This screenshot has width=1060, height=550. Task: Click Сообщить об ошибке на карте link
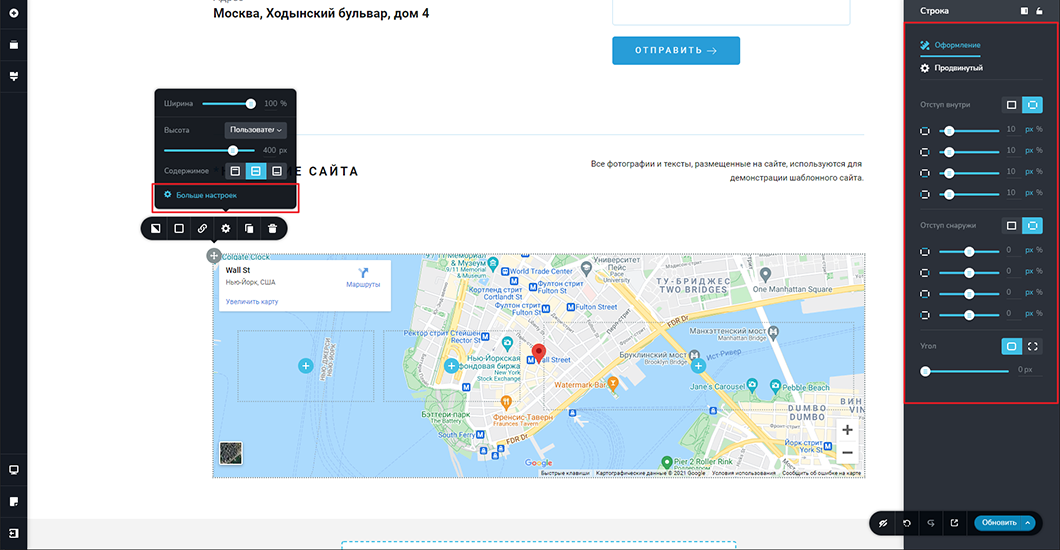pos(821,474)
